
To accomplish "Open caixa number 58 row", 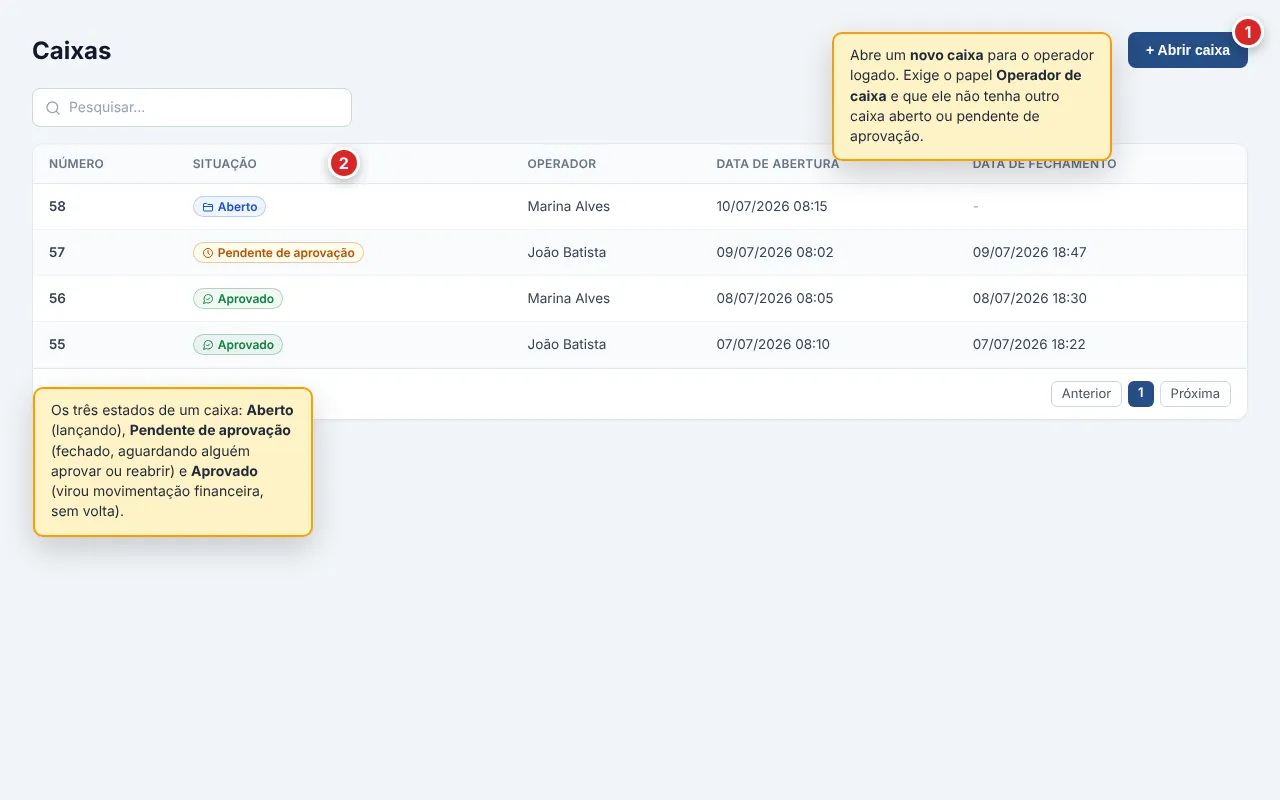I will click(640, 207).
